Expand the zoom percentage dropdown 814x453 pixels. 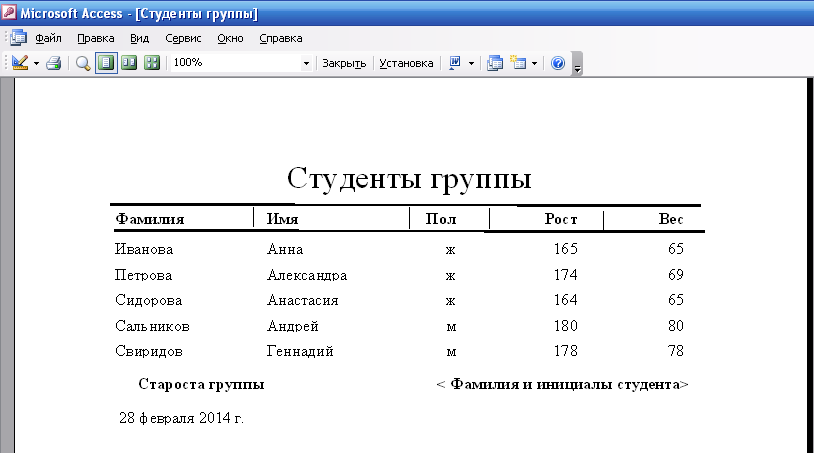(306, 63)
